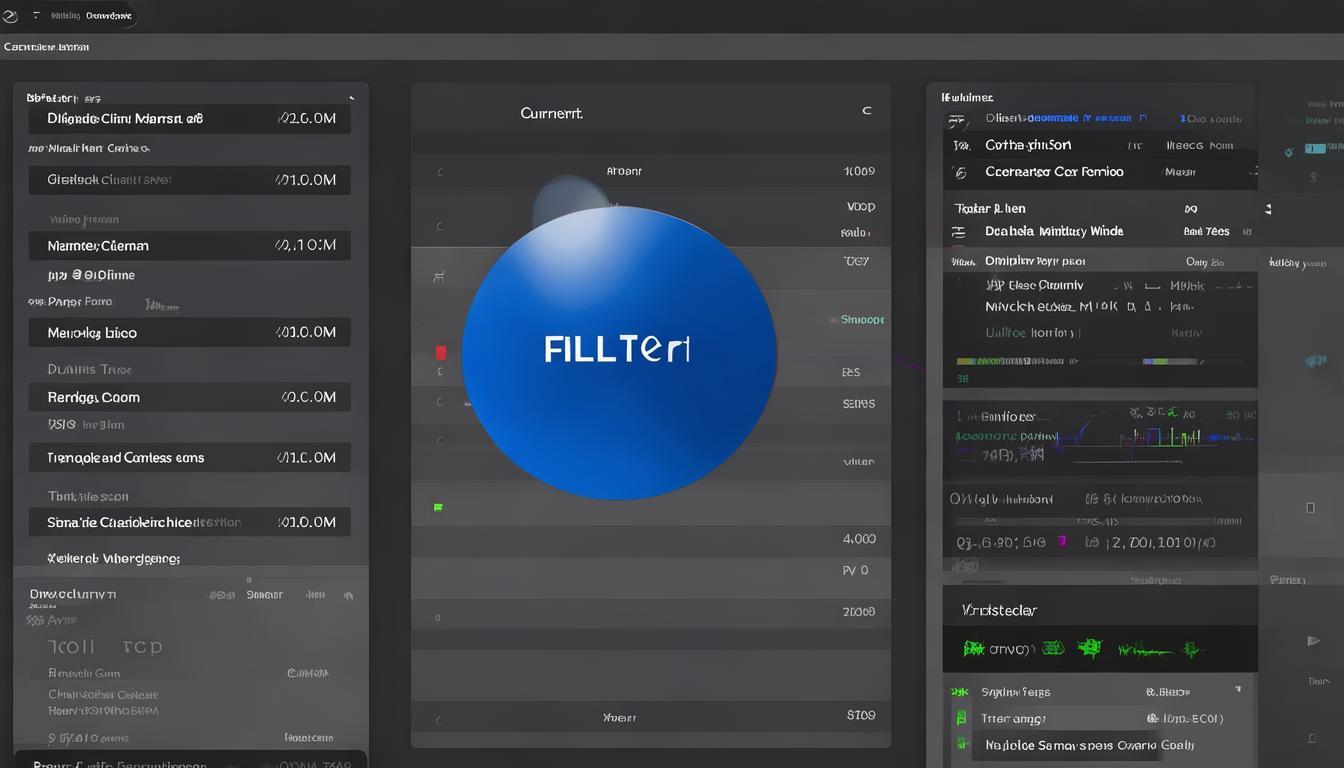Click the green icon beside Snqlnn feigs row

click(960, 692)
